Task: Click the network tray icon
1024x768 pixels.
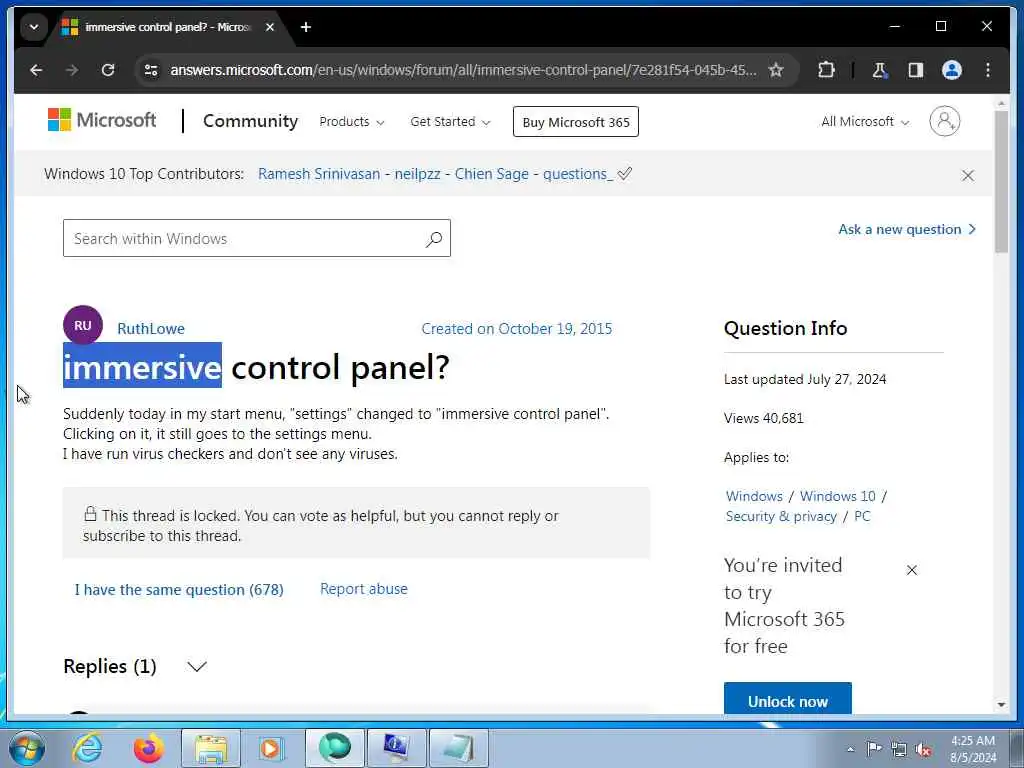Action: tap(899, 750)
